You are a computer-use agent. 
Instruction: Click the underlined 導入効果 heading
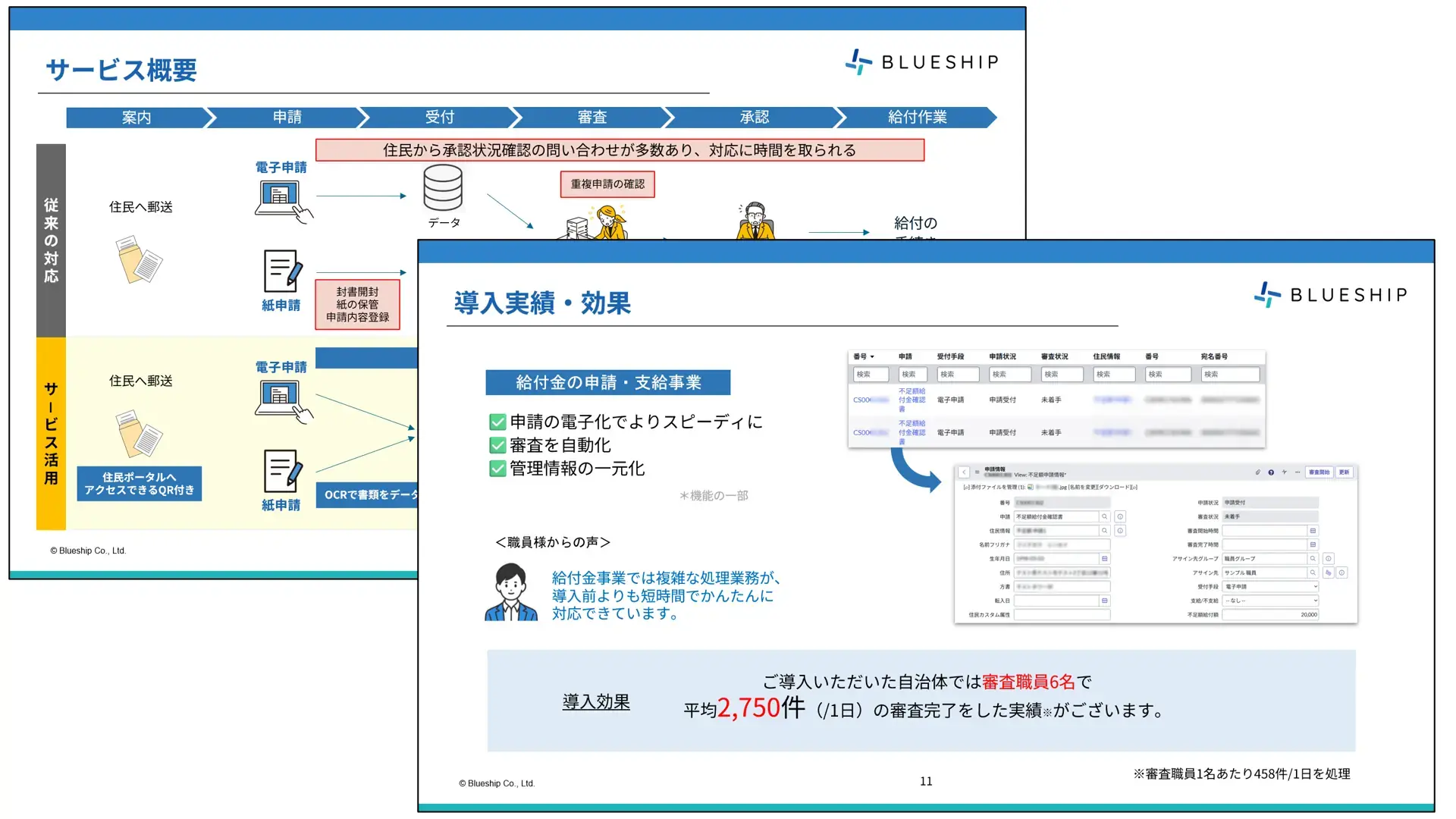[596, 702]
